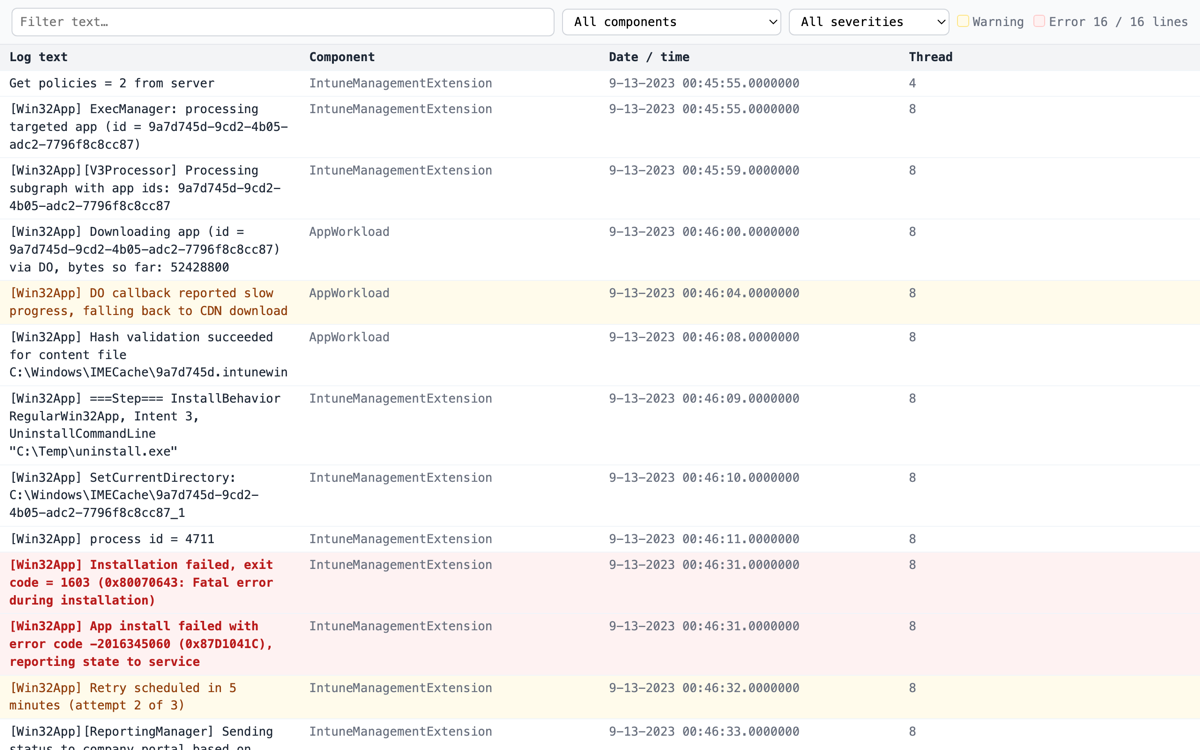Click the timestamp 9-13-2023 00:45:59.0000000

pyautogui.click(x=704, y=171)
